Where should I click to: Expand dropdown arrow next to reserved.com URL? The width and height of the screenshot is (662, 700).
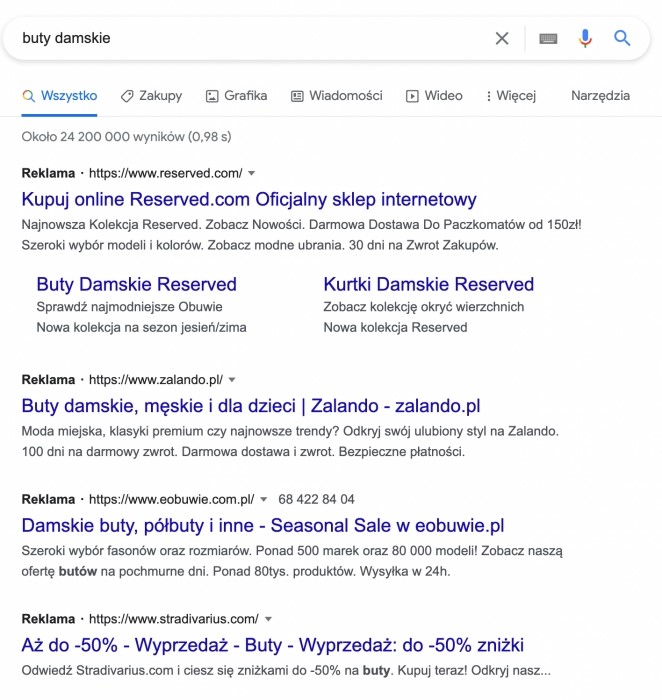tap(251, 173)
